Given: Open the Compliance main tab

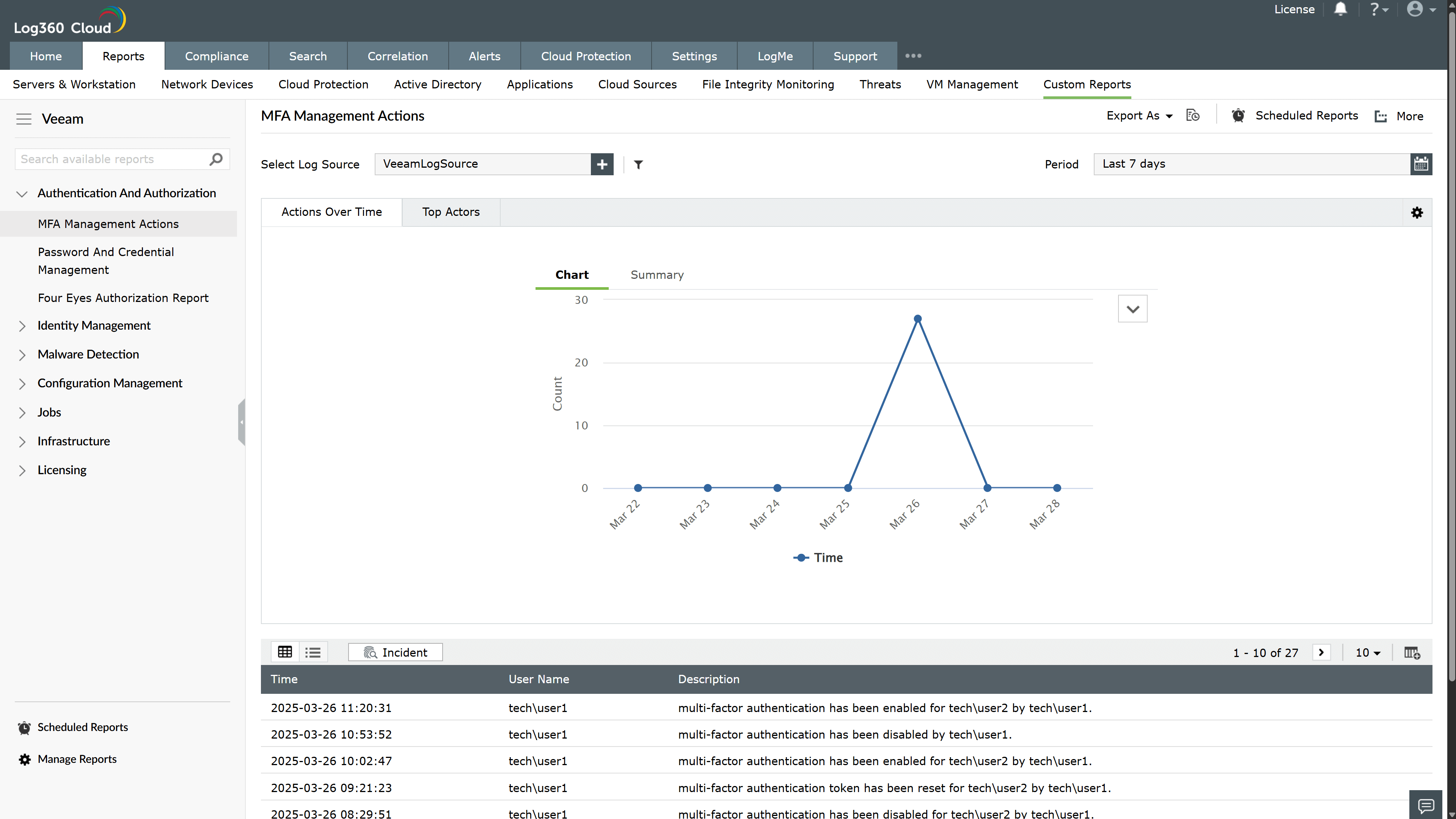Looking at the screenshot, I should click(217, 56).
